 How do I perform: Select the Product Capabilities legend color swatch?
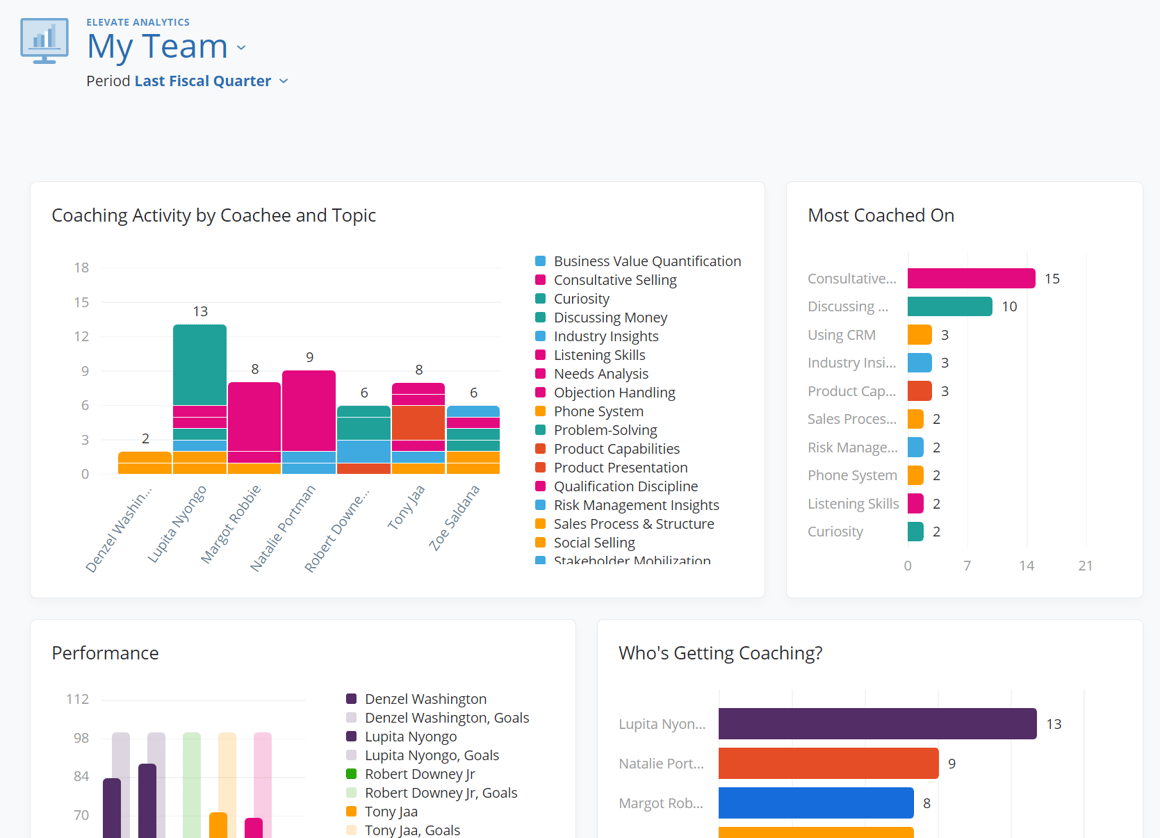[x=540, y=448]
